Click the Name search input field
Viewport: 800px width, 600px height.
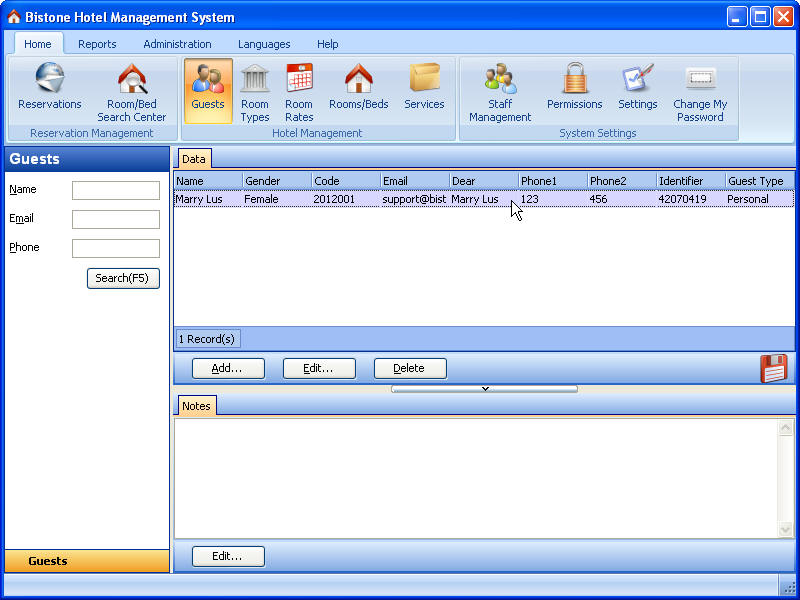pos(116,190)
